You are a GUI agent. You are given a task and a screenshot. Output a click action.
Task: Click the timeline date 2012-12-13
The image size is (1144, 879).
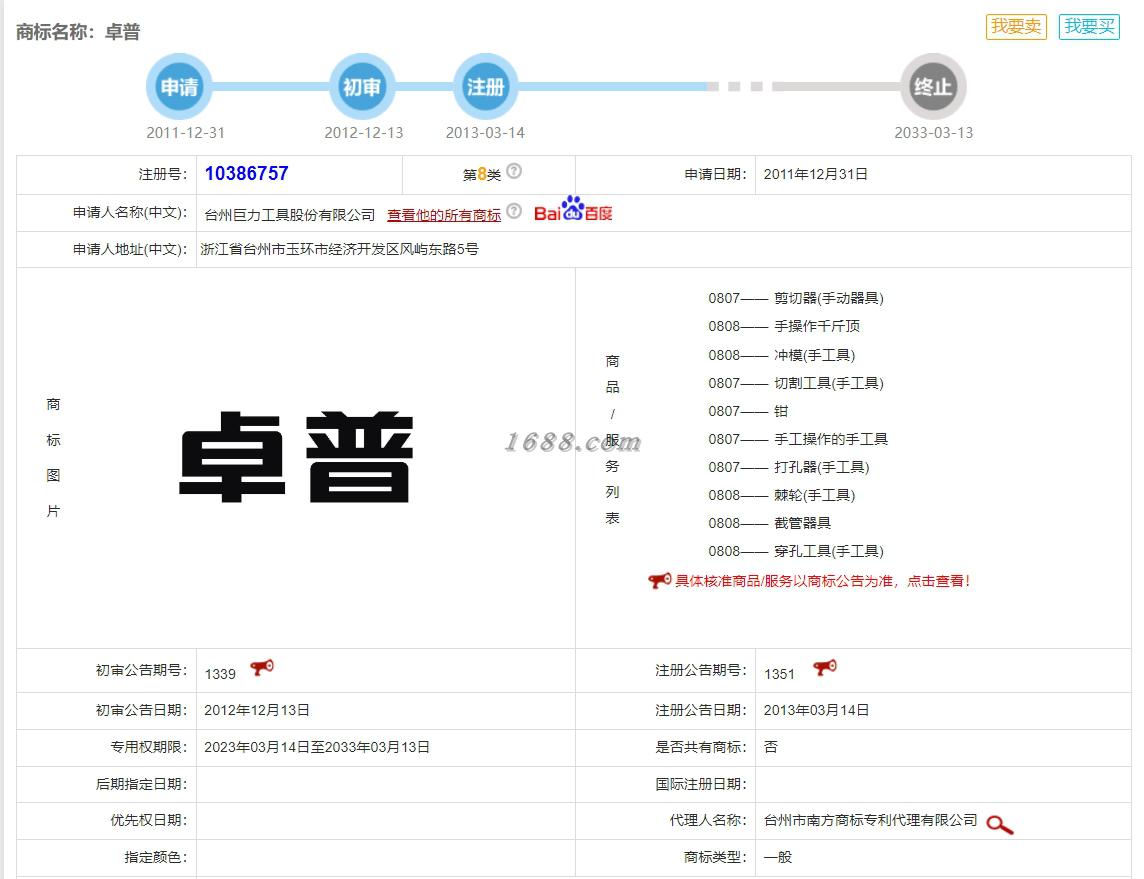[363, 133]
